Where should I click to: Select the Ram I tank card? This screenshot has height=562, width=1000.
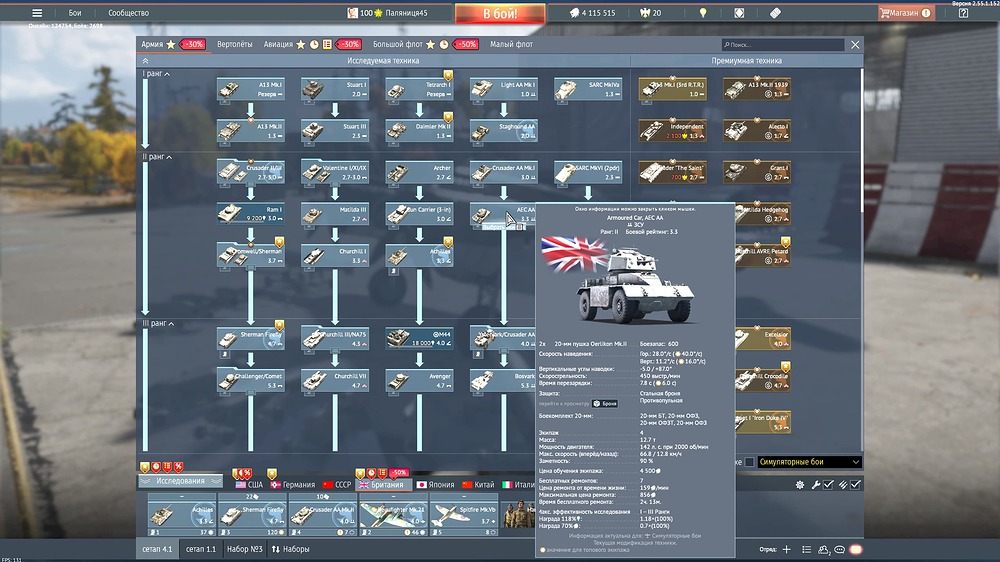click(x=251, y=214)
